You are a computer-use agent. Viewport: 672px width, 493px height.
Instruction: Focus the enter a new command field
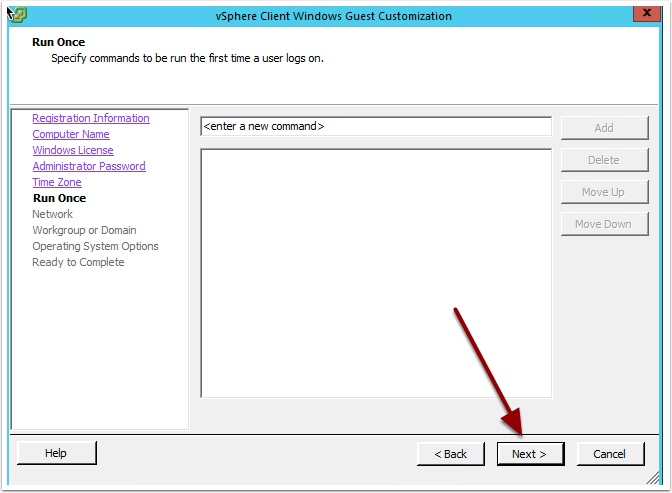pos(376,126)
